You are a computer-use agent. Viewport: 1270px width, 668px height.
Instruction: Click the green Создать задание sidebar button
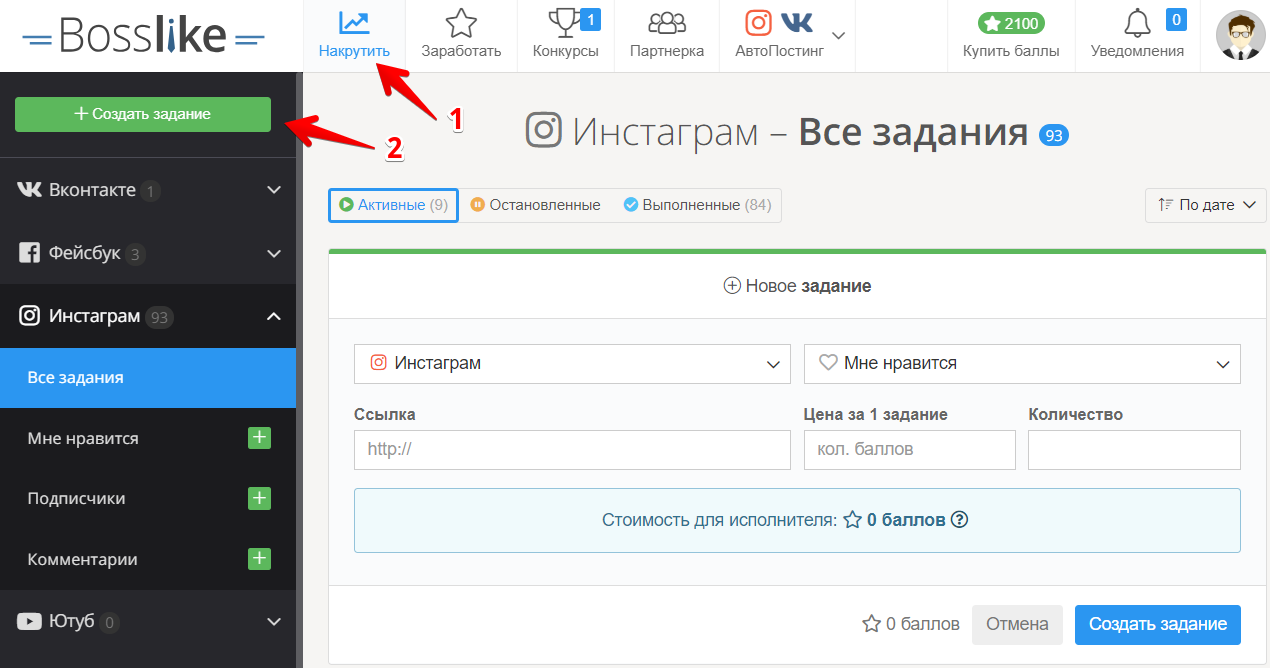(143, 114)
